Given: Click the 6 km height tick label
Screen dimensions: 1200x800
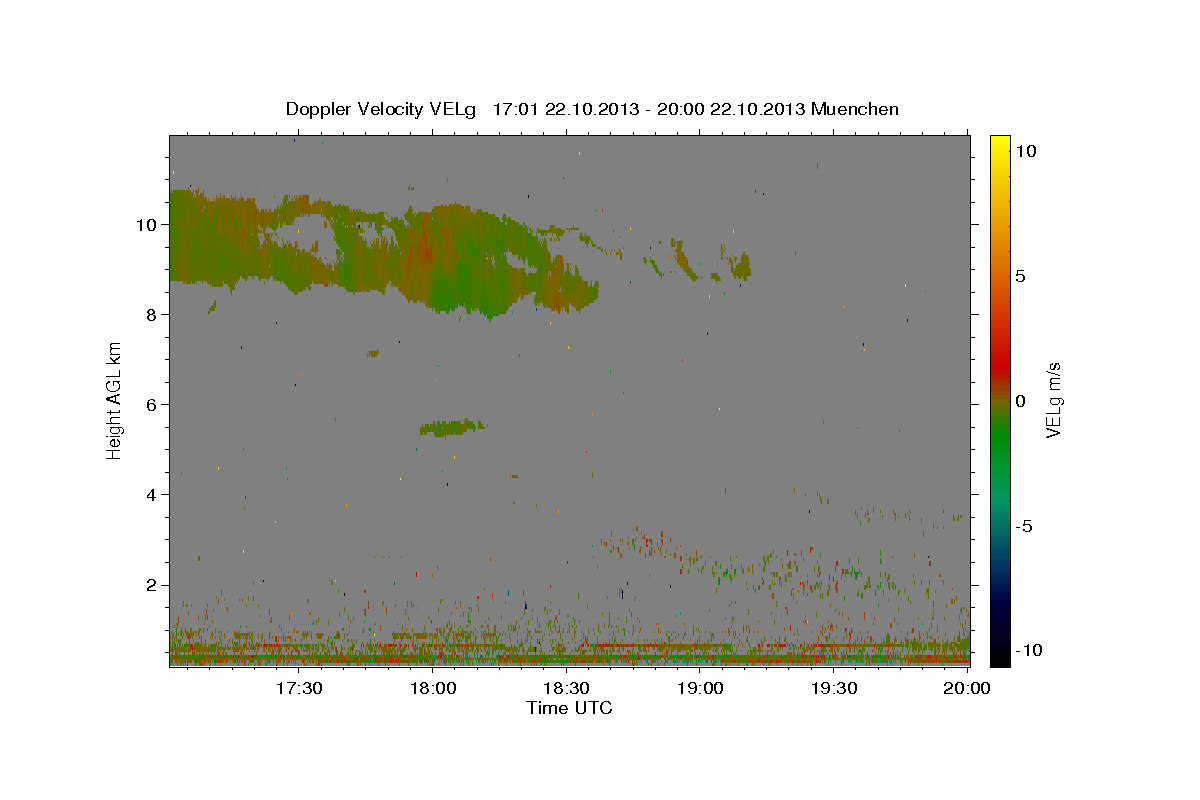Looking at the screenshot, I should (151, 405).
